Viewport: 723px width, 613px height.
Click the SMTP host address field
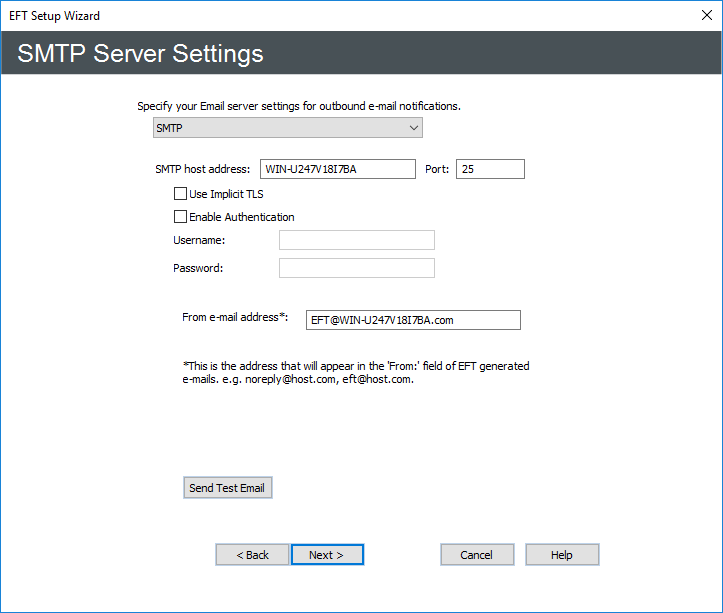coord(337,169)
